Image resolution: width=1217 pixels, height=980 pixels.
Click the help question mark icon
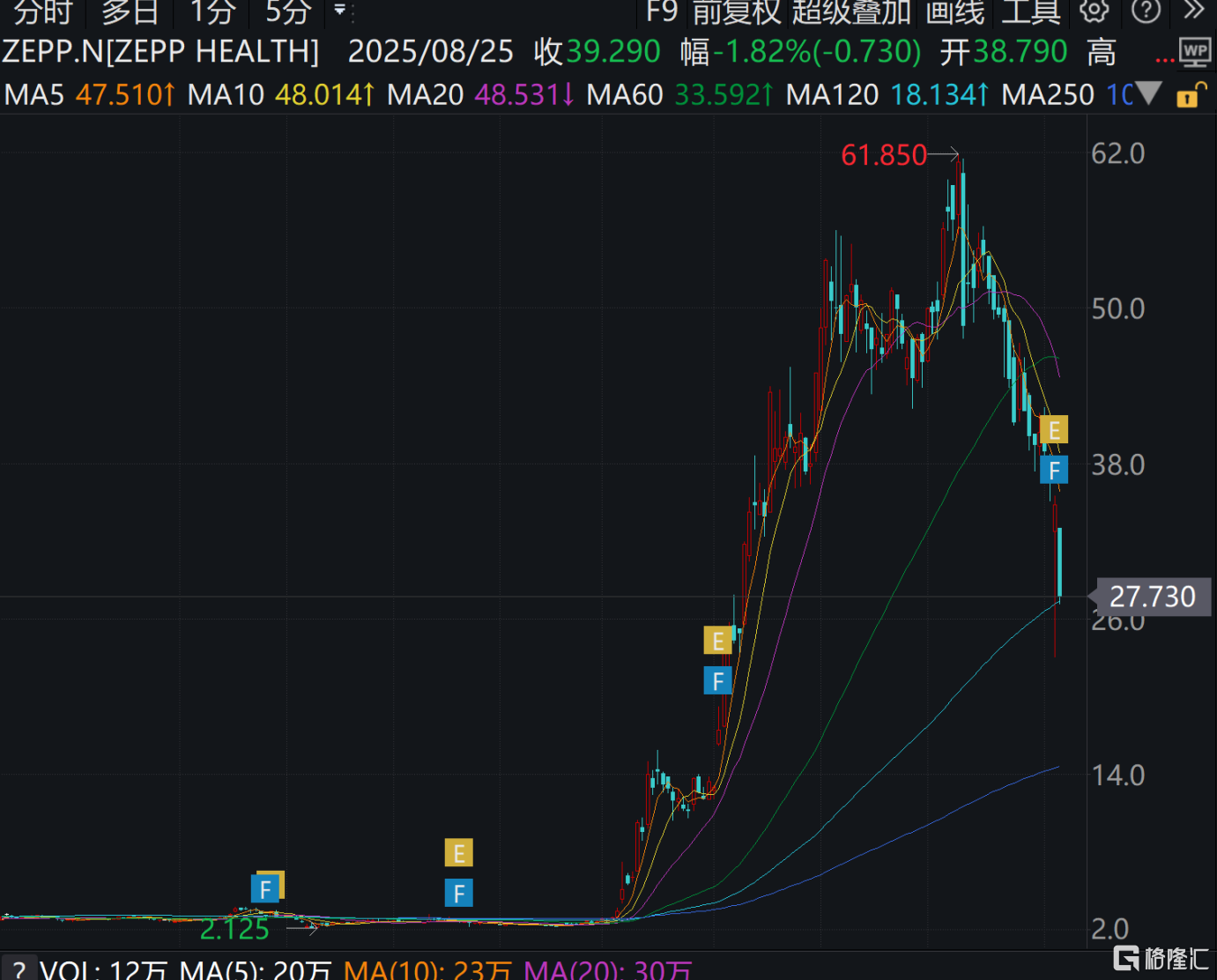pos(1146,11)
